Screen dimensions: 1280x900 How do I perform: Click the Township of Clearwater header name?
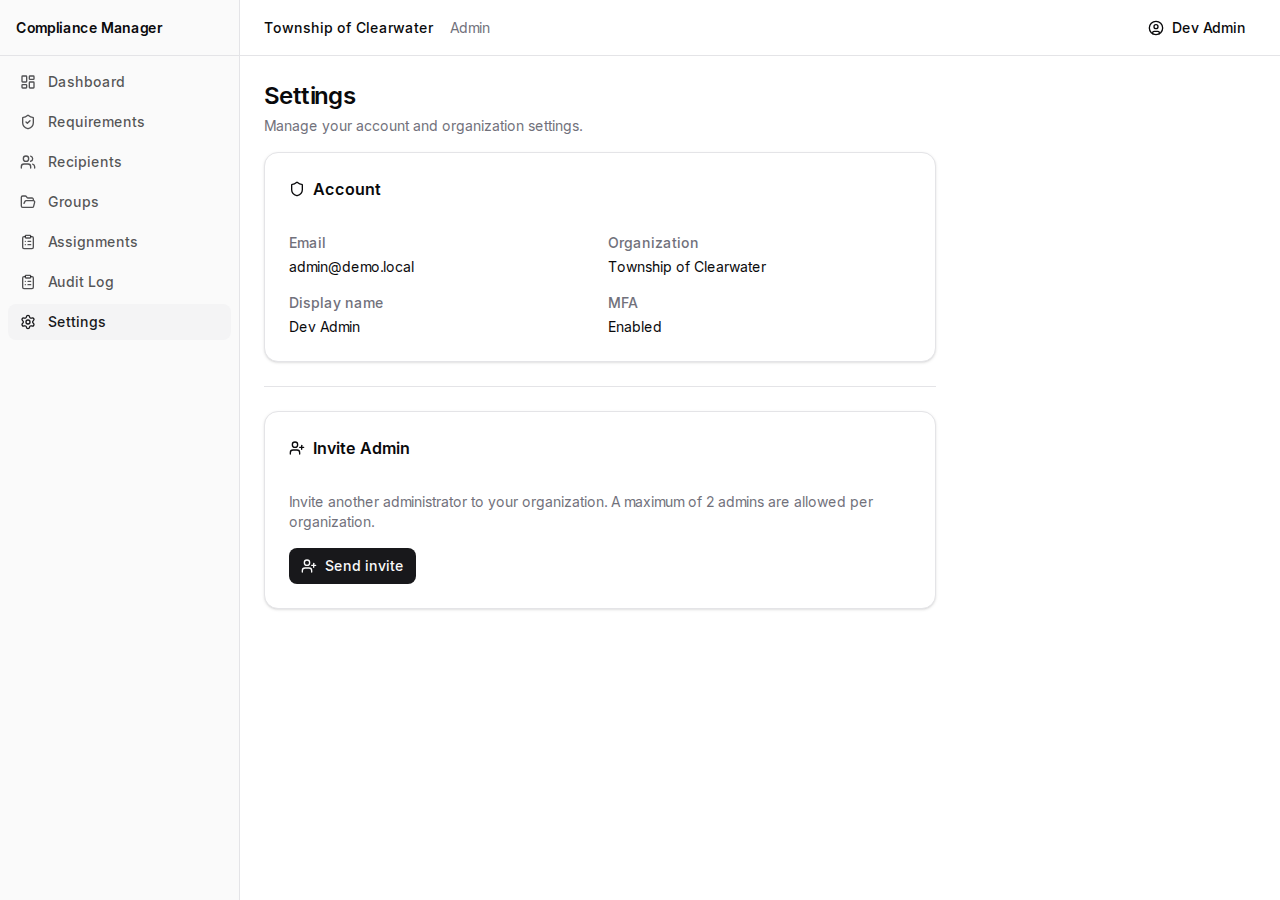coord(349,28)
